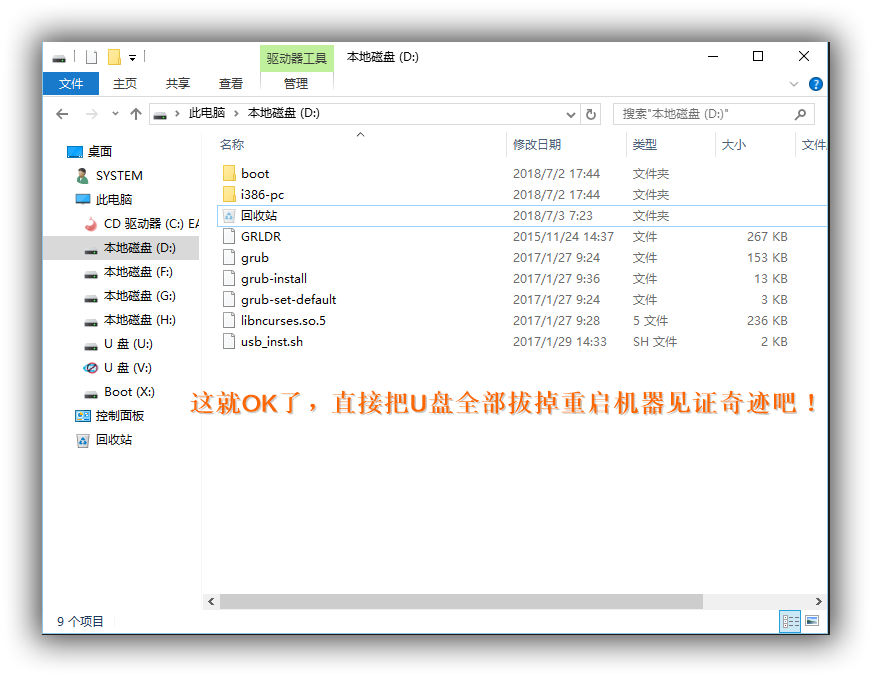Switch to the 管理 ribbon tab
Image resolution: width=872 pixels, height=677 pixels.
pos(296,83)
